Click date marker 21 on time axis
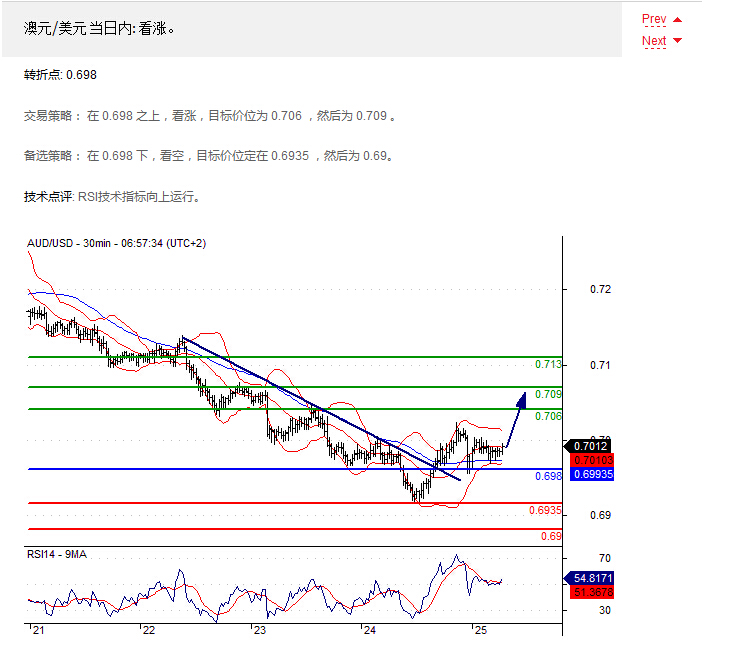734x649 pixels. tap(38, 630)
